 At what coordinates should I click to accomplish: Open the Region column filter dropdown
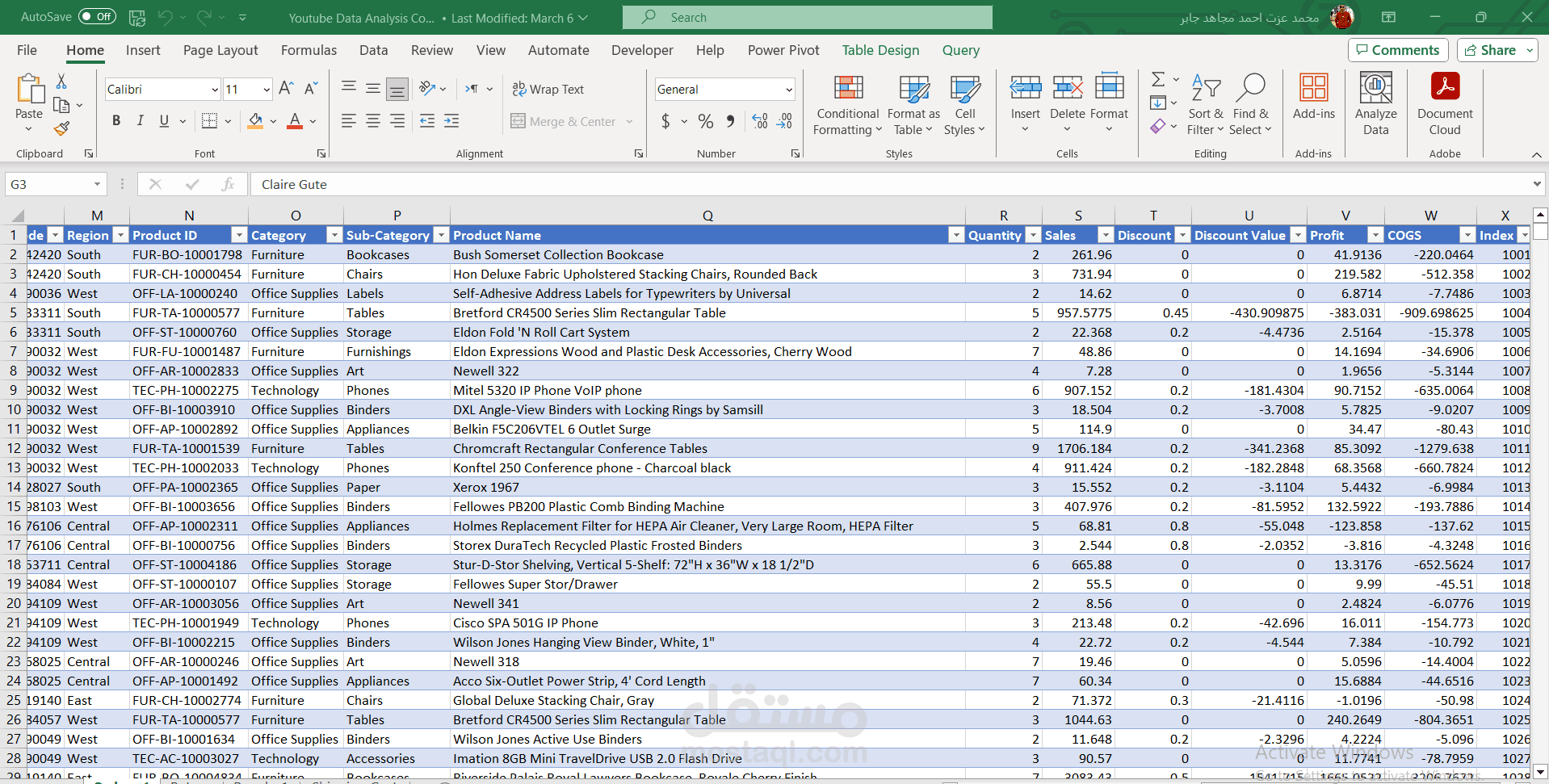pos(120,235)
